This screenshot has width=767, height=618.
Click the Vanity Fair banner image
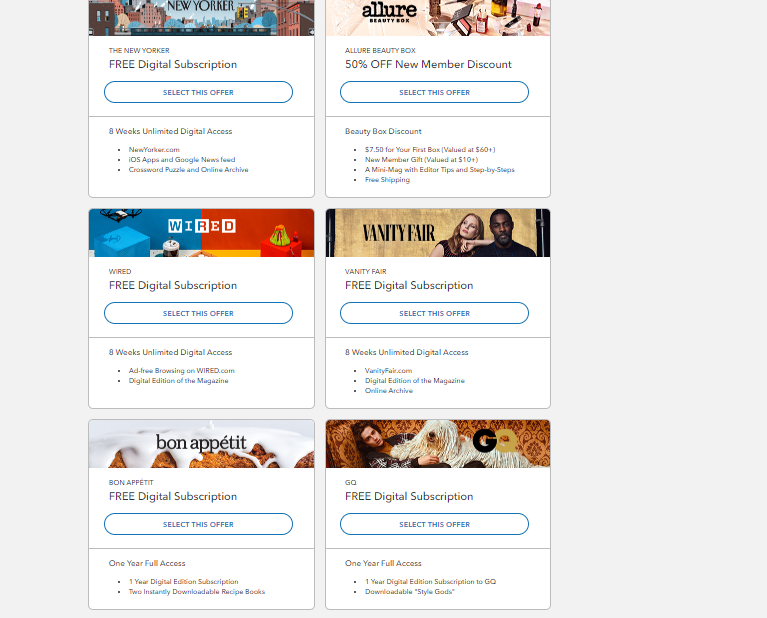[438, 233]
